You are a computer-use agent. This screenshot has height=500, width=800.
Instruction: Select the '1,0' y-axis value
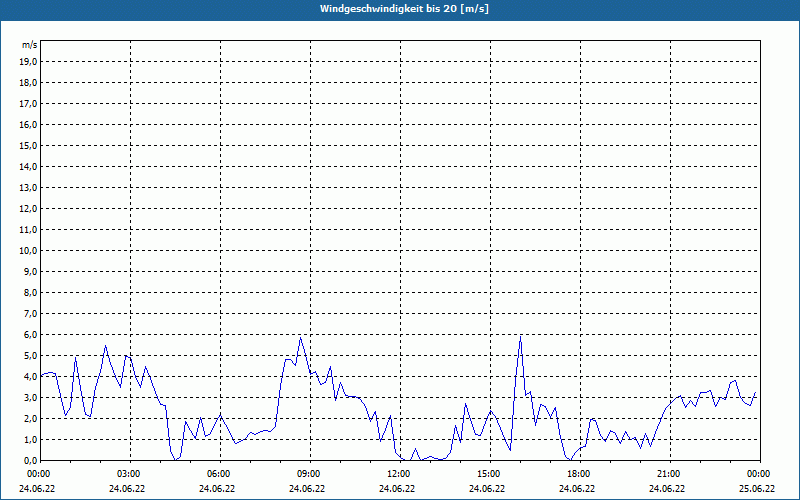30,439
